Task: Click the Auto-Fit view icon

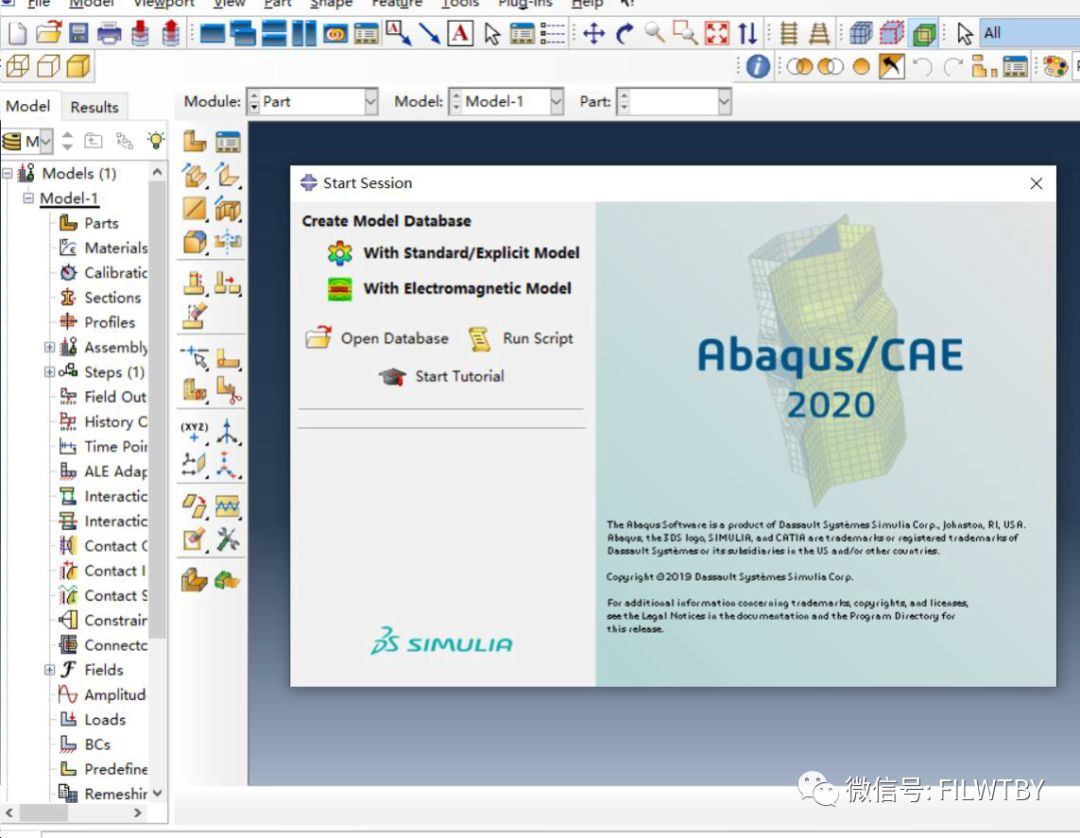Action: [x=716, y=33]
